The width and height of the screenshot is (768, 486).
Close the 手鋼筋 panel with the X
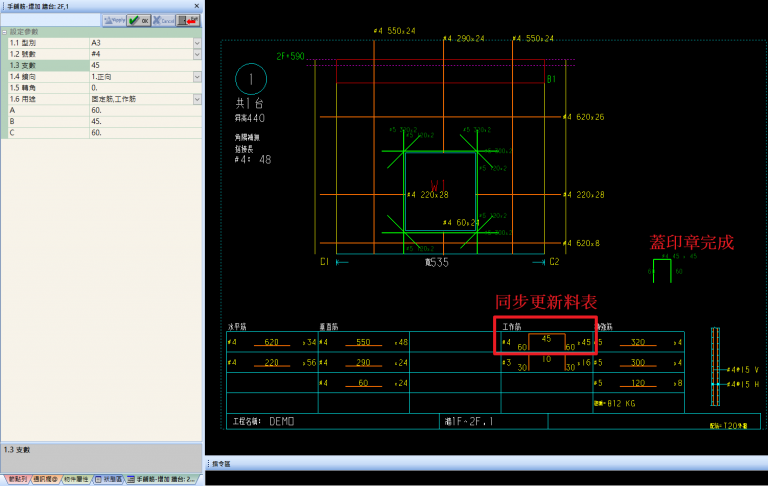tap(196, 6)
